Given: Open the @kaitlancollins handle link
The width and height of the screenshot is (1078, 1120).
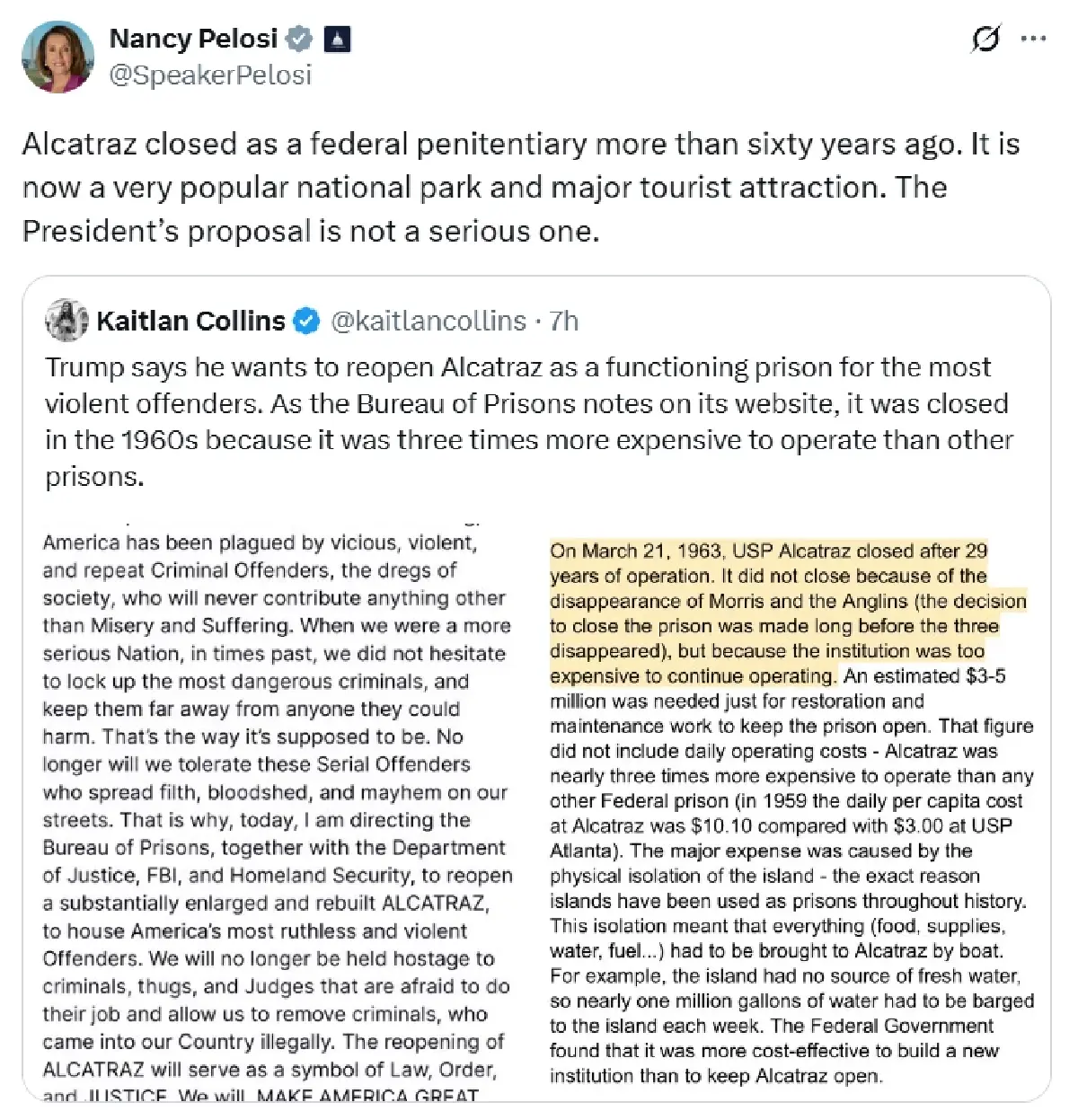Looking at the screenshot, I should [429, 321].
